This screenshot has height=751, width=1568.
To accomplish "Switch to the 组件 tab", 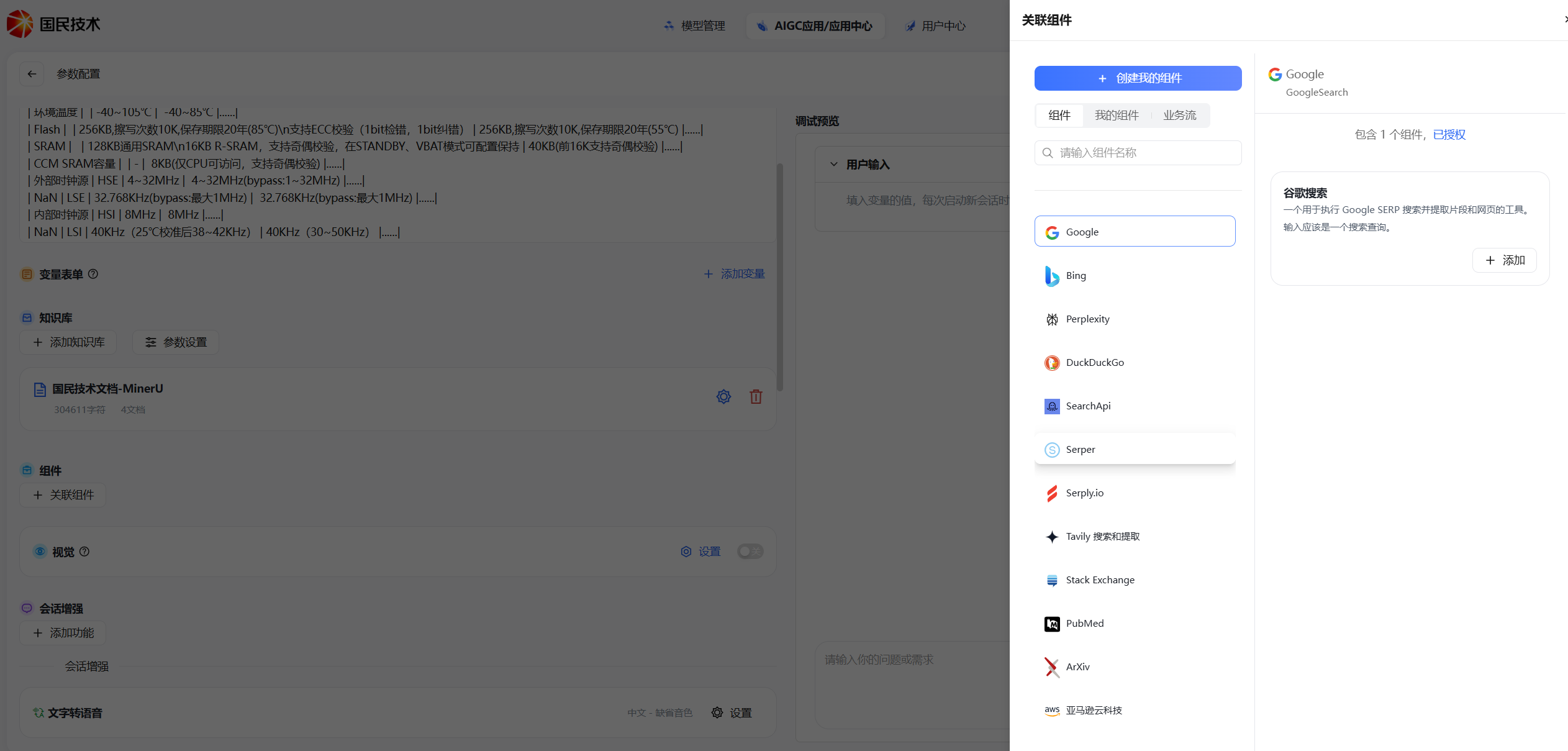I will [1059, 116].
